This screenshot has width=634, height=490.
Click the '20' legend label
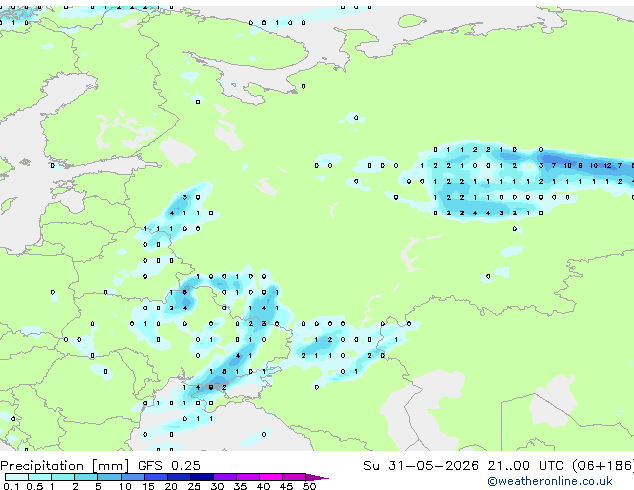tap(171, 486)
